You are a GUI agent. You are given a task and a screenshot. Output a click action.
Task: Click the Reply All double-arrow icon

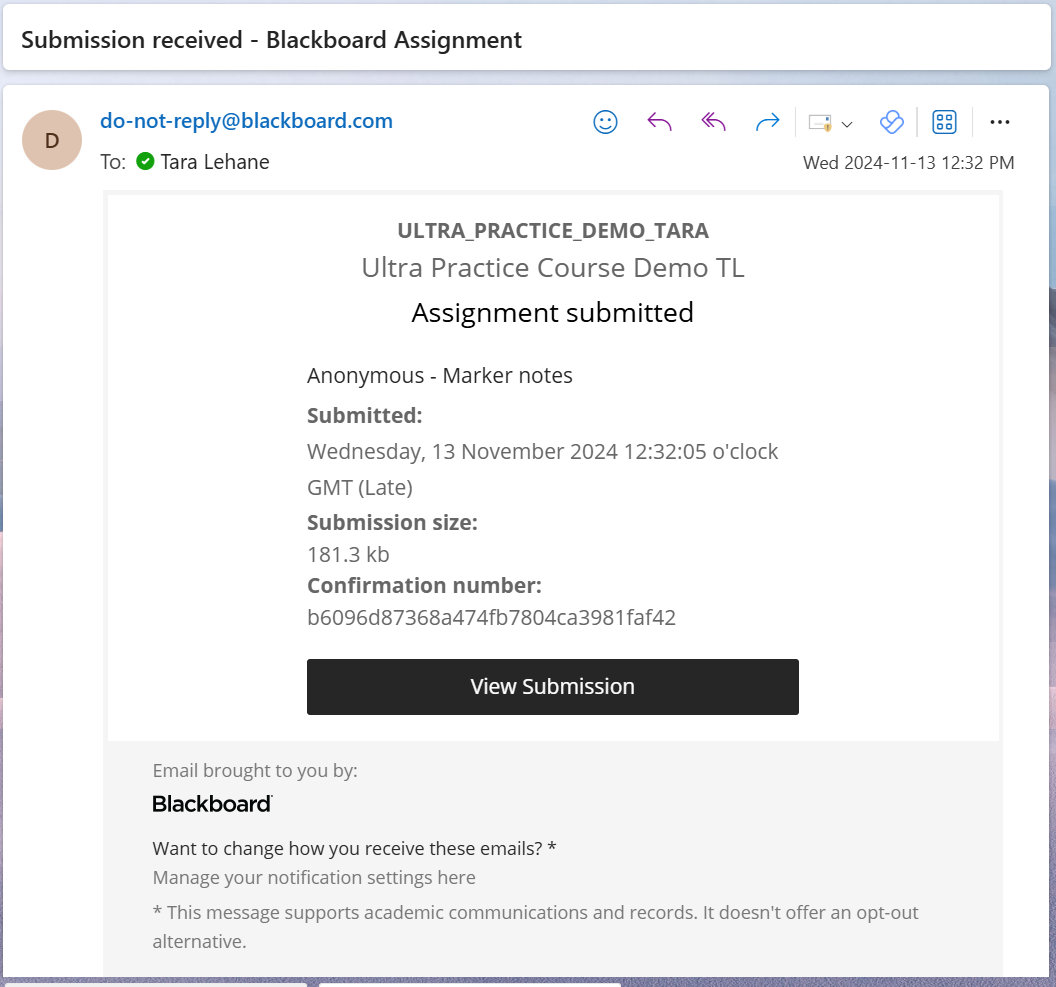(x=713, y=122)
